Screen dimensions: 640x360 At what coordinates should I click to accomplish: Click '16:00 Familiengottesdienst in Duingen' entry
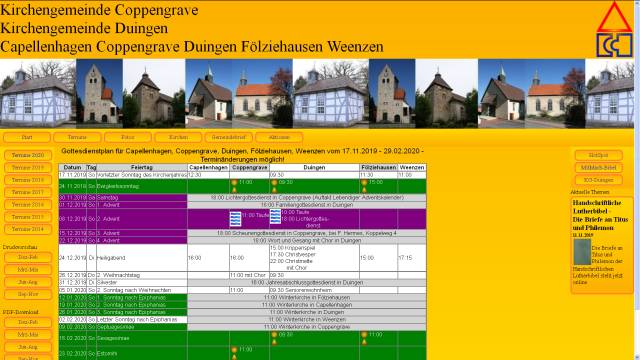(x=307, y=204)
